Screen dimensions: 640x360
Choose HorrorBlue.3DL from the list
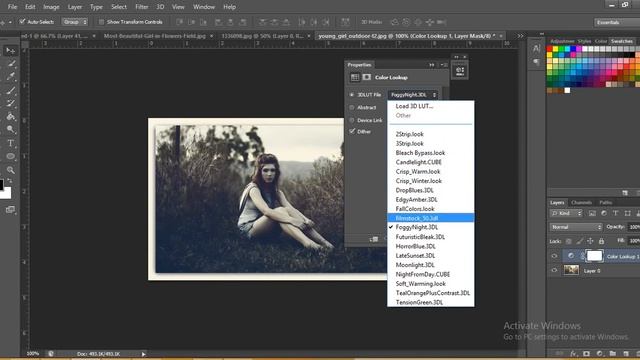coord(431,246)
